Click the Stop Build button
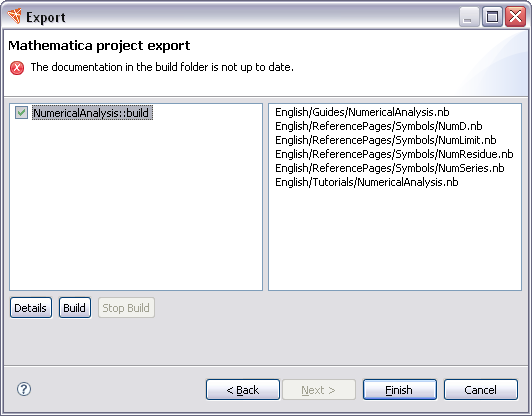The height and width of the screenshot is (416, 532). pyautogui.click(x=126, y=308)
